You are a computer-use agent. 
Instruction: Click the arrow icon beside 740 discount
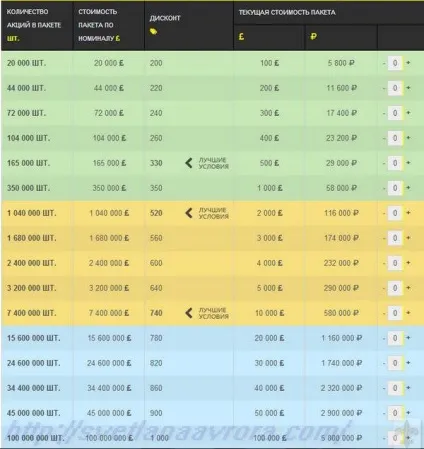tap(189, 313)
